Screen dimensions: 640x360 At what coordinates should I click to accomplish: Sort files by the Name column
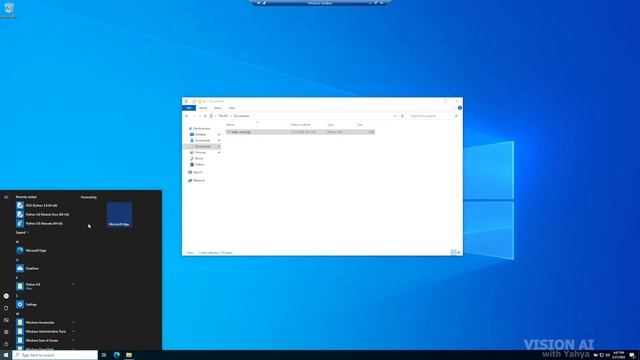tap(257, 124)
